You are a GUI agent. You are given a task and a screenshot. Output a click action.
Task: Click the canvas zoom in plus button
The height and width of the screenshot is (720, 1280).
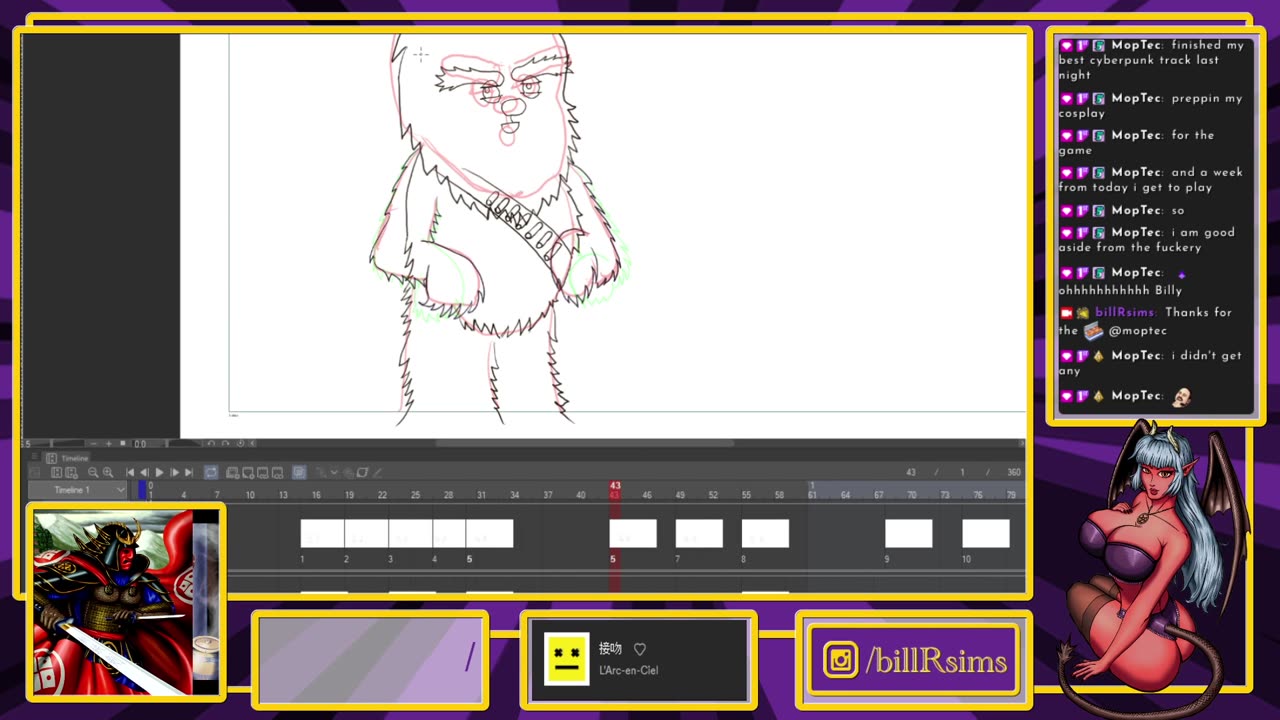click(109, 443)
